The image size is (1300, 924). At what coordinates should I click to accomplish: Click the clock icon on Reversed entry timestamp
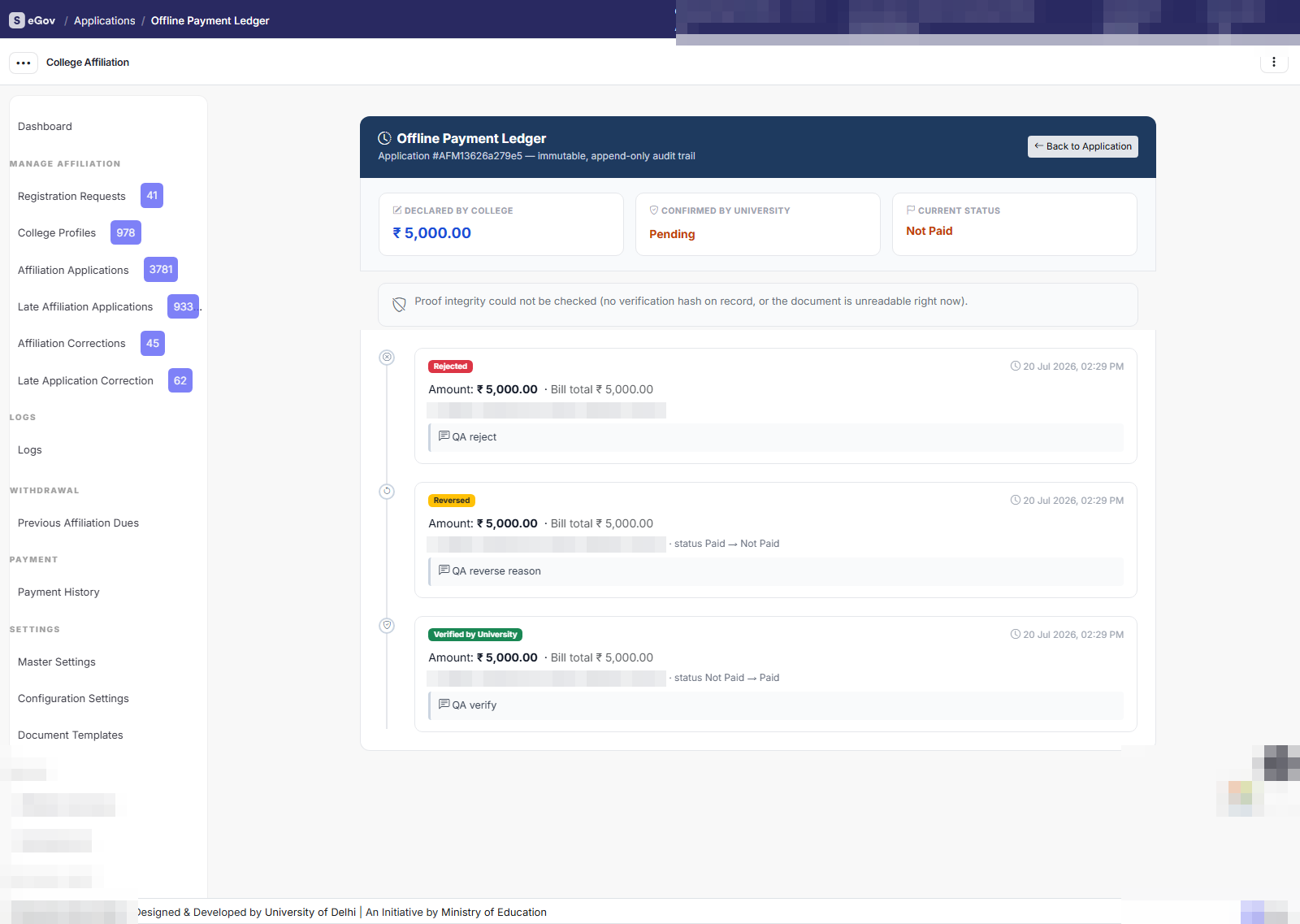[x=1016, y=501]
